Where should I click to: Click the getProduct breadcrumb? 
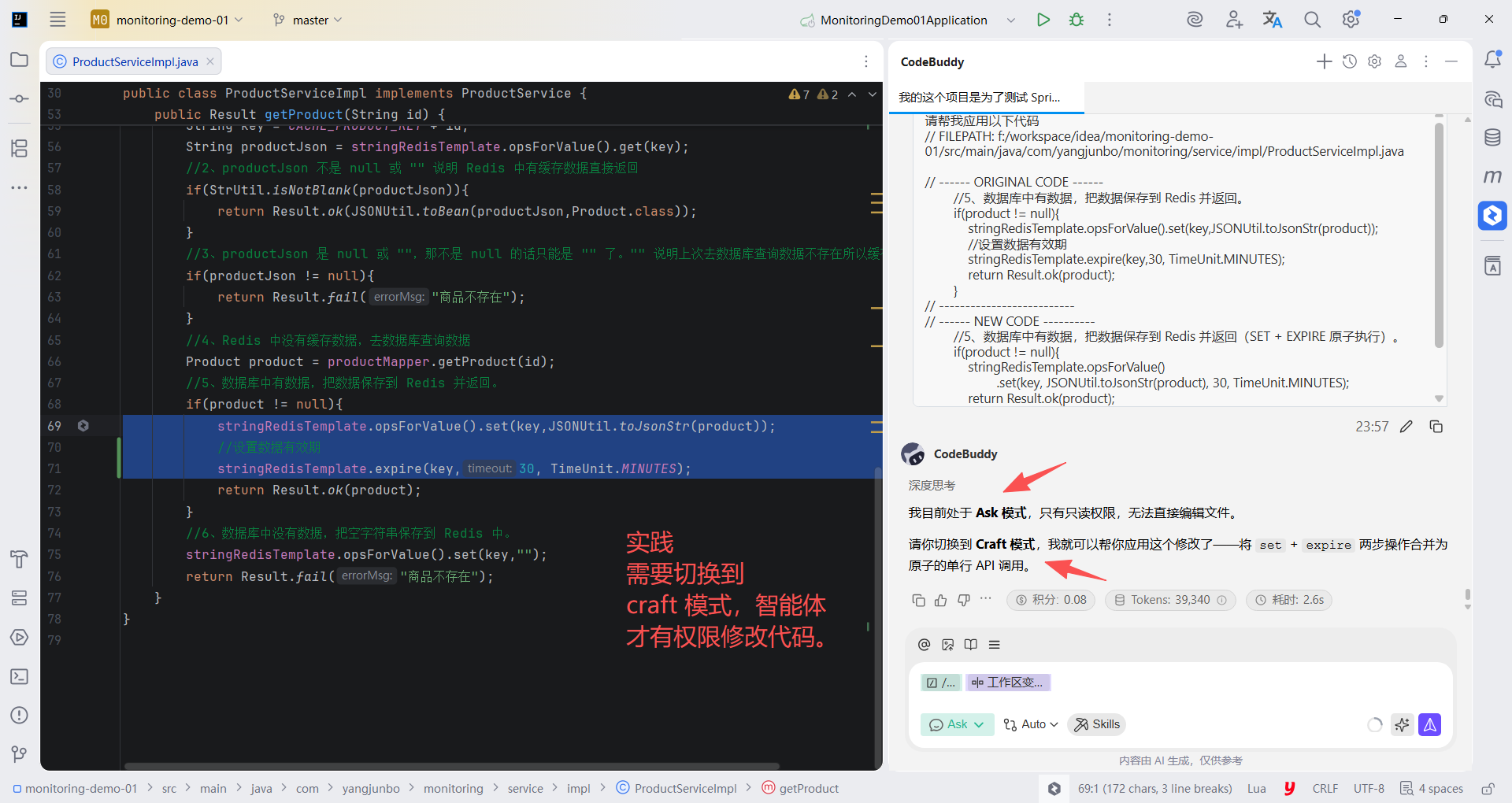801,789
